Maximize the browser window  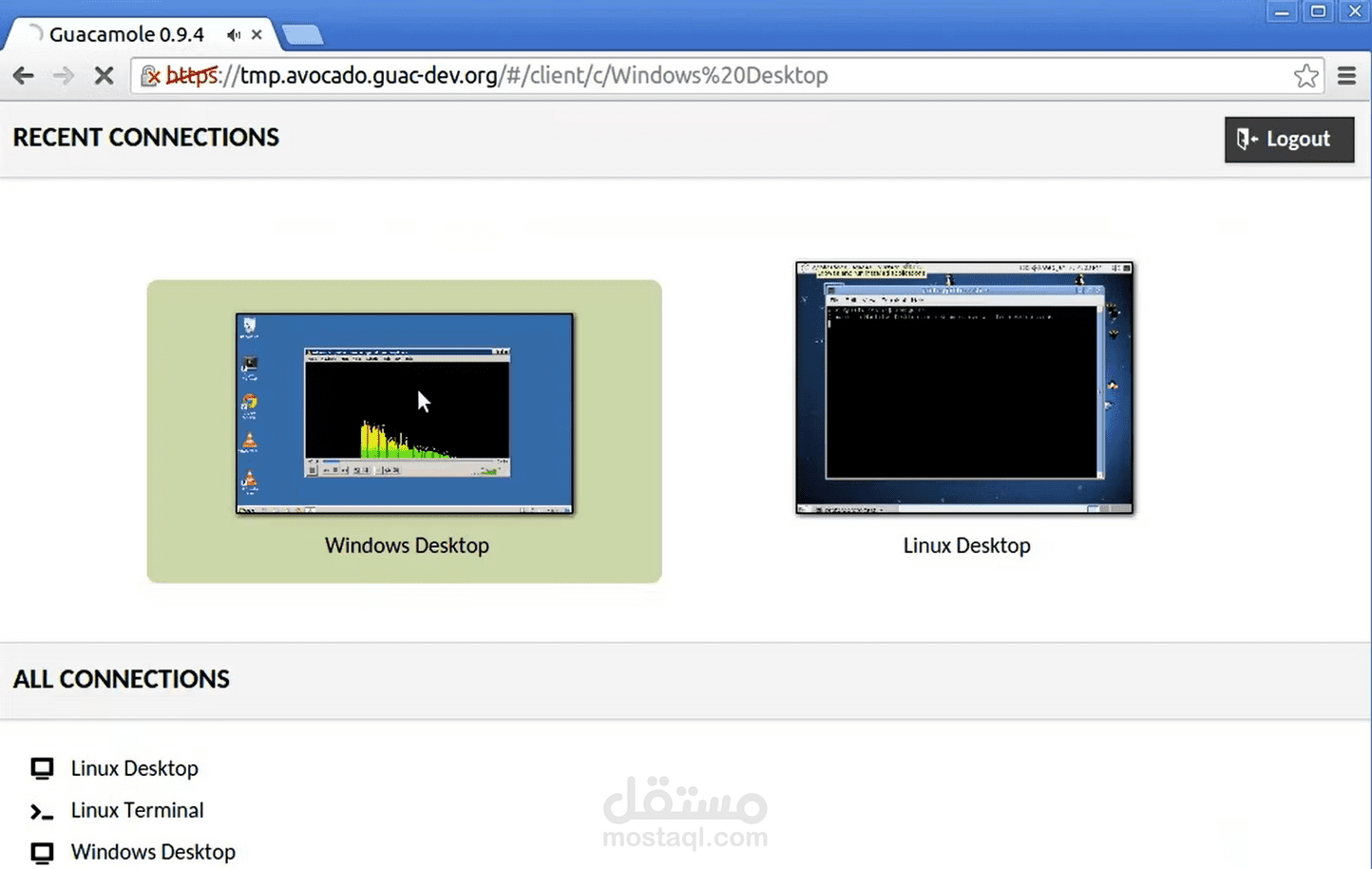pos(1319,12)
